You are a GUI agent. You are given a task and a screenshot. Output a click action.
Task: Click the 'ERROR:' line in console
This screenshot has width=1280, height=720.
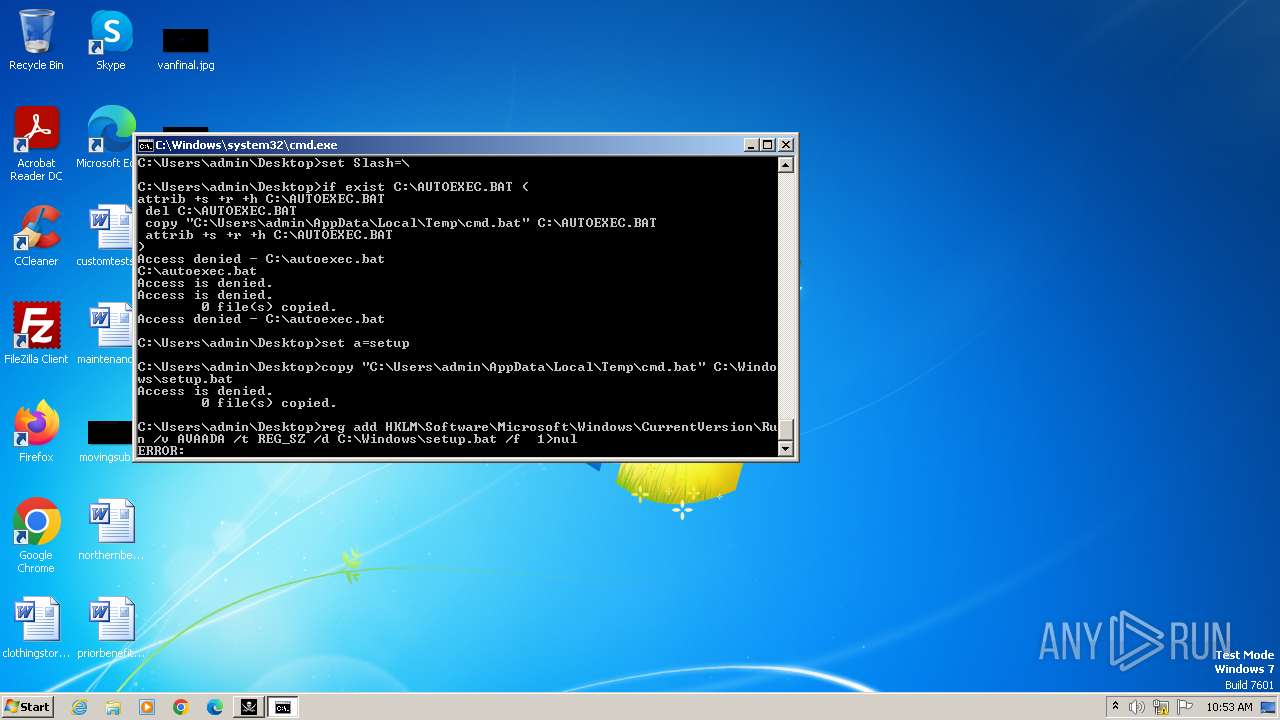coord(161,451)
